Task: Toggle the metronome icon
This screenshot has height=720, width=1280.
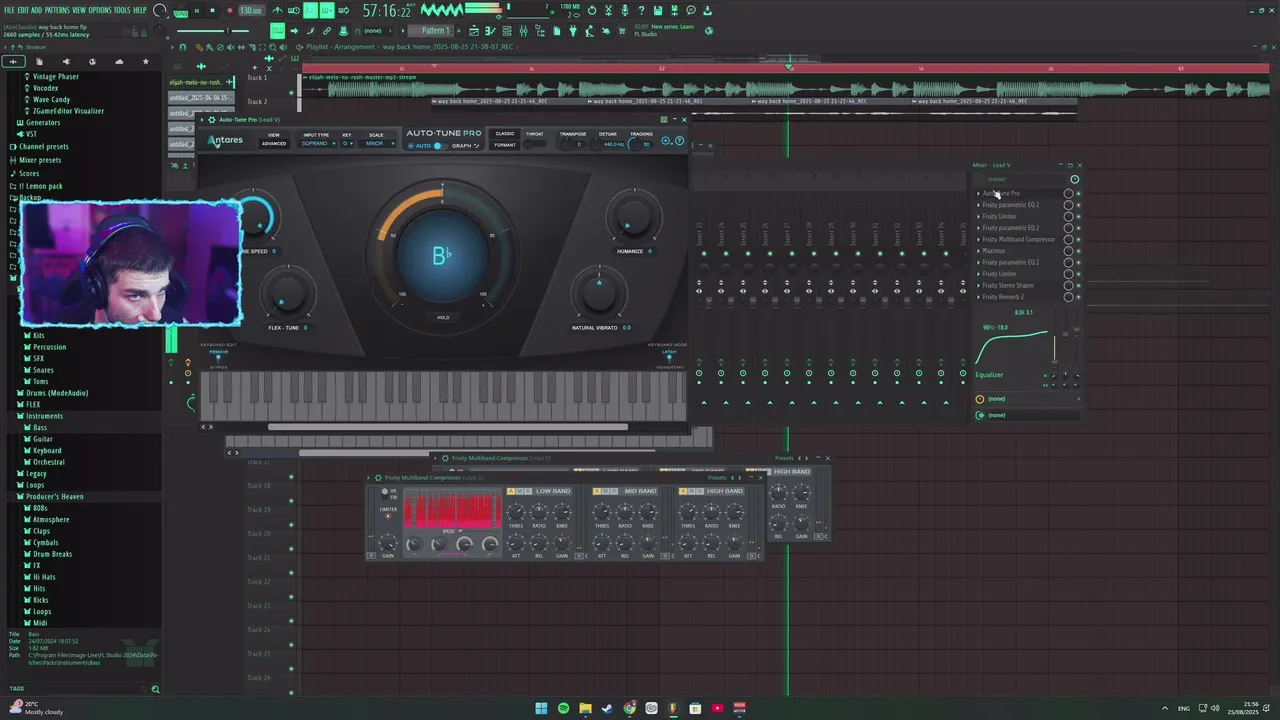Action: pyautogui.click(x=277, y=11)
